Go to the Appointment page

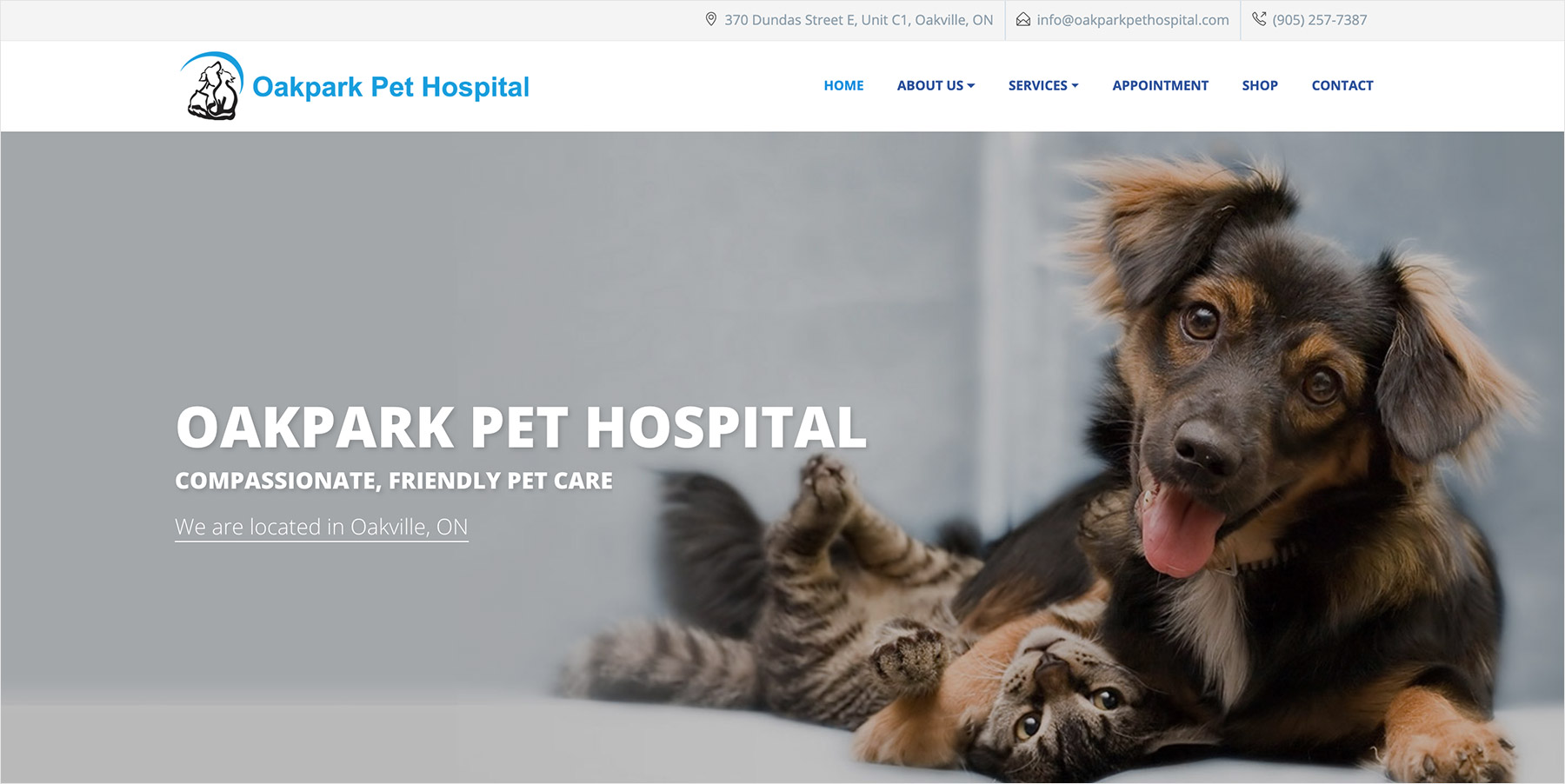coord(1160,85)
